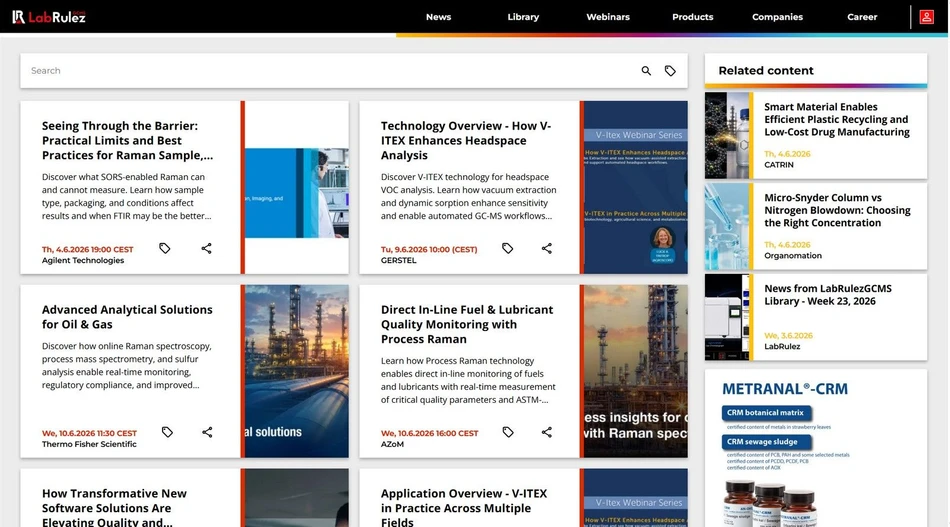Click the date Th, 4.6.2026 19:00 CEST
The width and height of the screenshot is (950, 527).
tap(87, 250)
